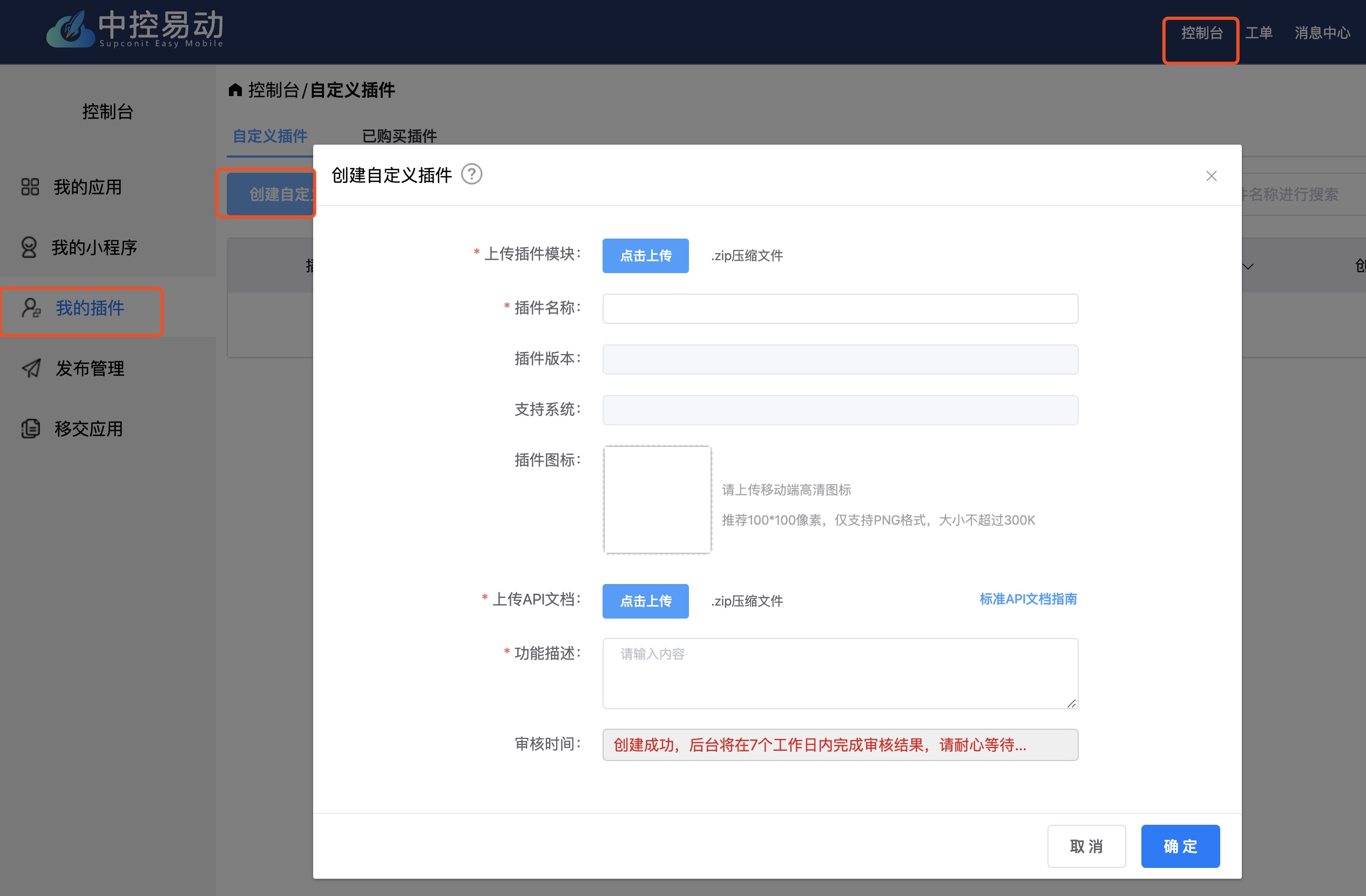Click the plugin name search box behind dialog
The image size is (1366, 896).
[1303, 194]
